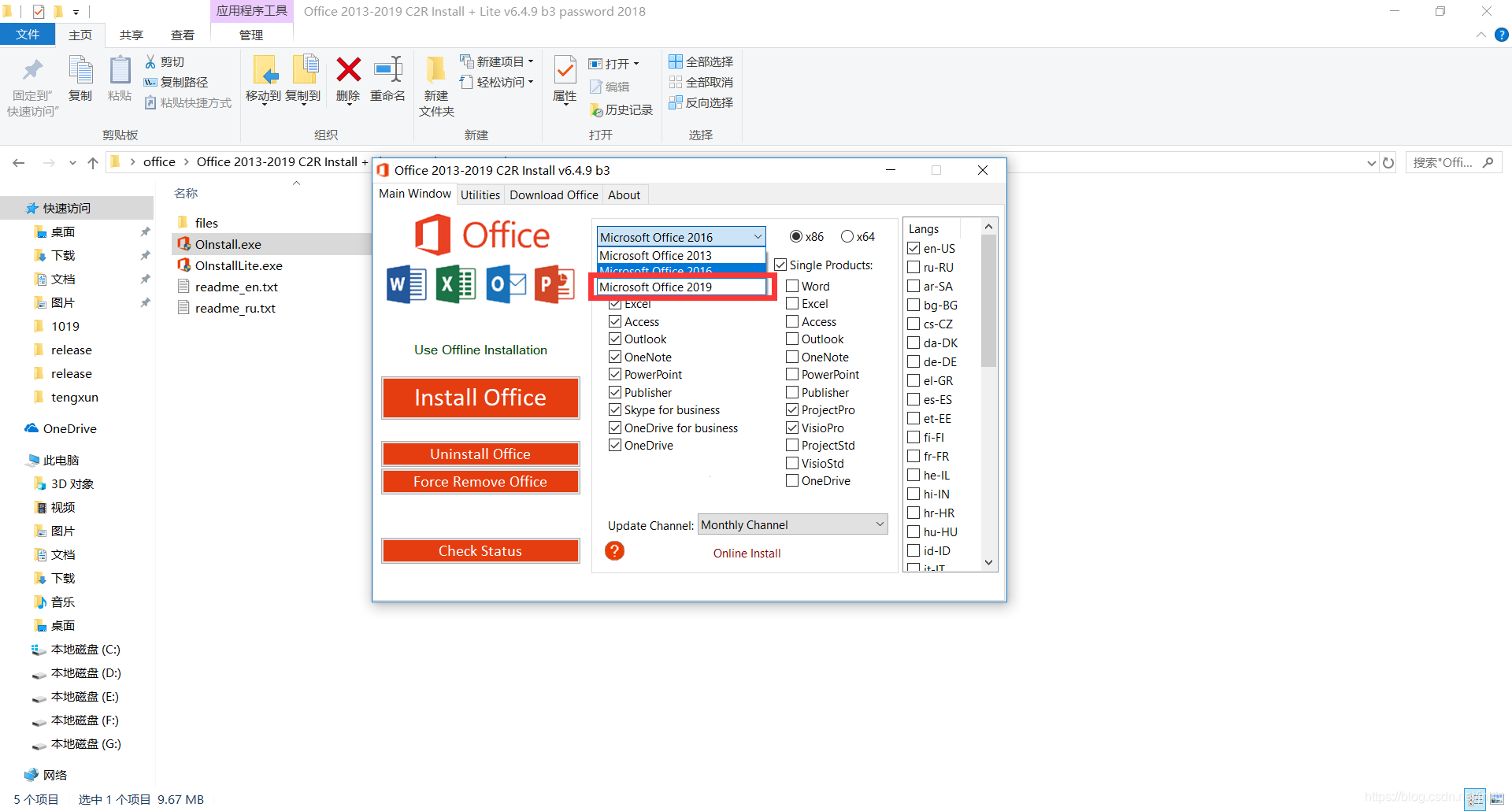Screen dimensions: 1512x811
Task: Select OInstallLite.exe in the file list
Action: pos(239,265)
